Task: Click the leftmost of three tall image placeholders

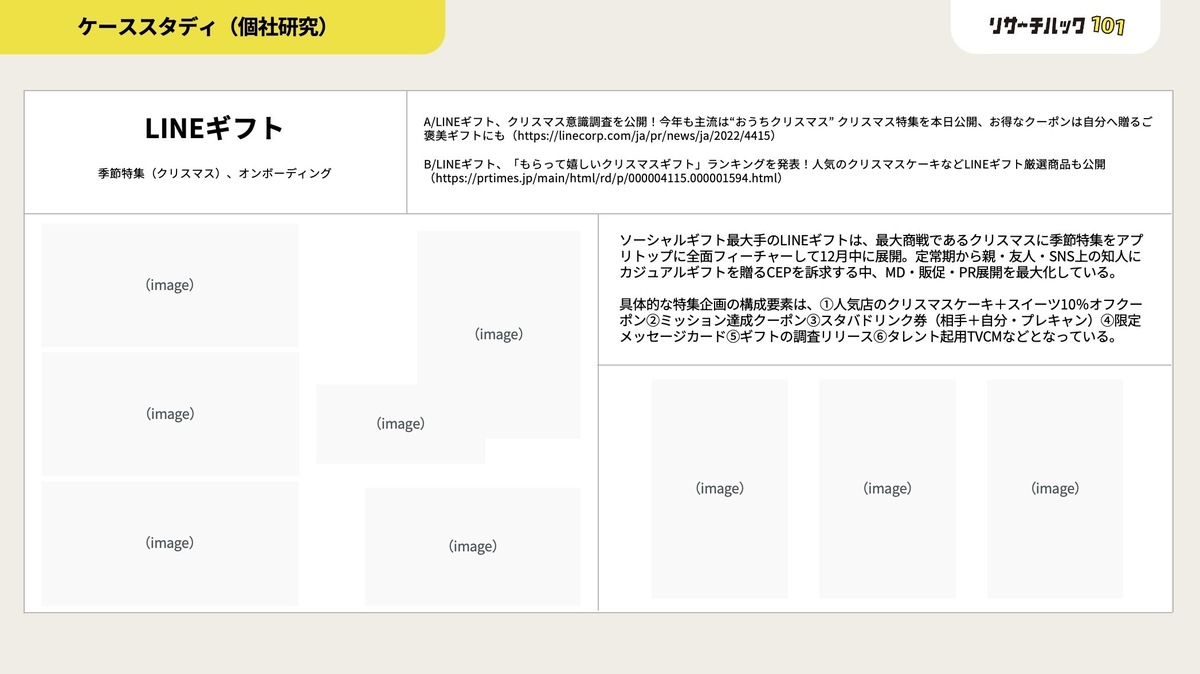Action: 720,489
